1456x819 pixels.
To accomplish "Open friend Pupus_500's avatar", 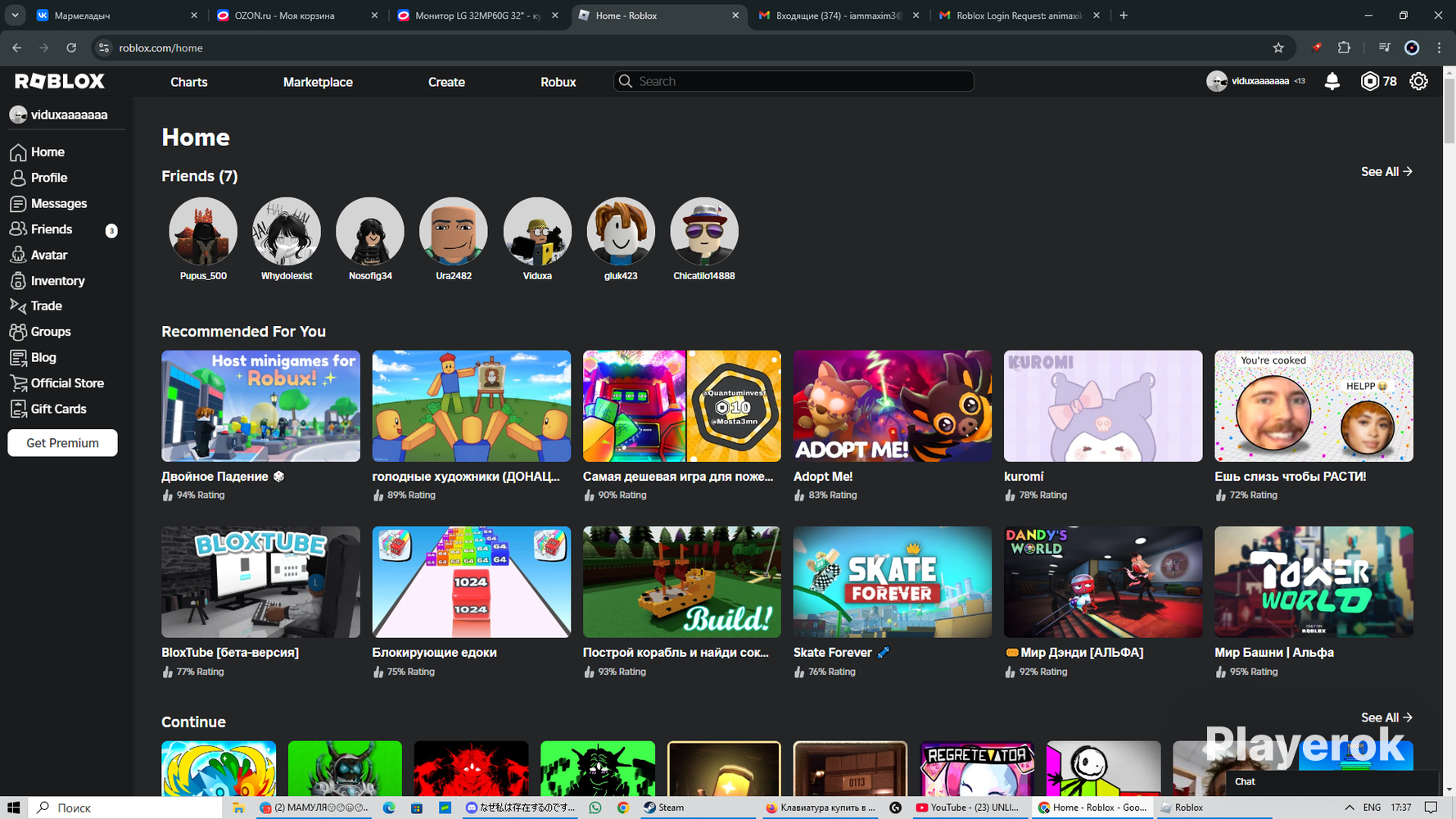I will [203, 231].
